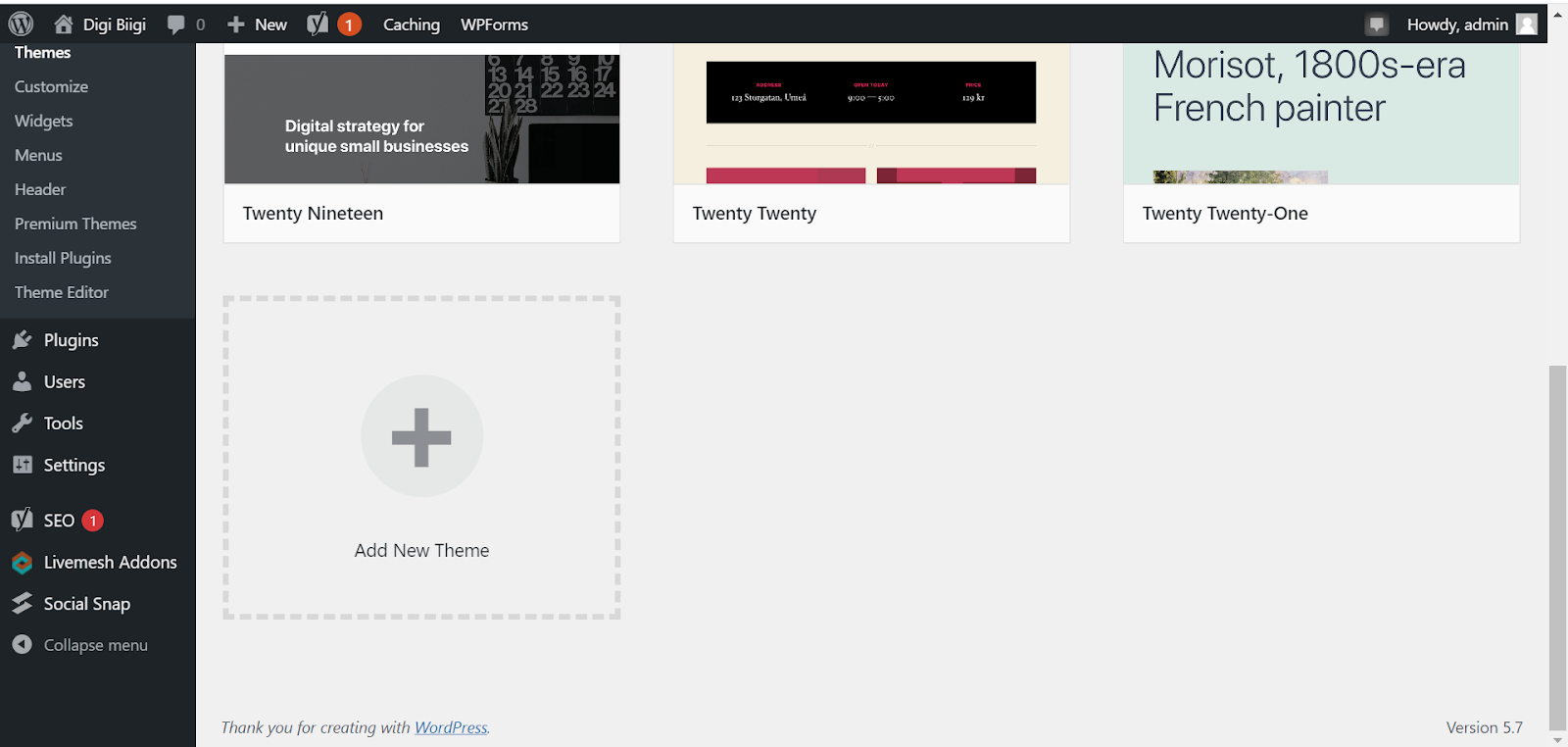The width and height of the screenshot is (1568, 747).
Task: Click the Settings sliders icon
Action: pyautogui.click(x=22, y=465)
